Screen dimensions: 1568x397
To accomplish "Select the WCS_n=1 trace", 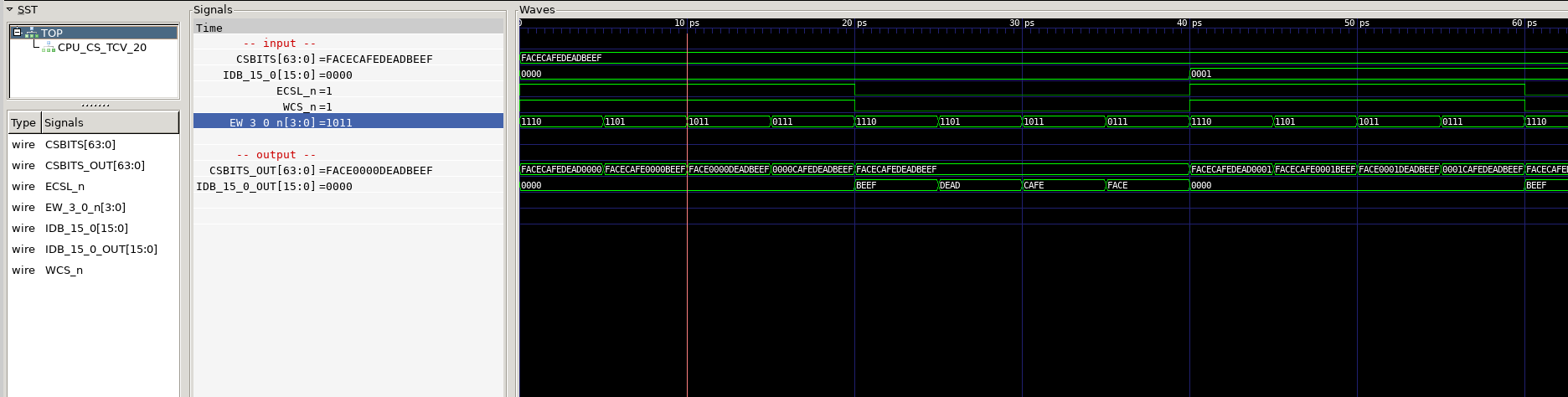I will point(307,107).
